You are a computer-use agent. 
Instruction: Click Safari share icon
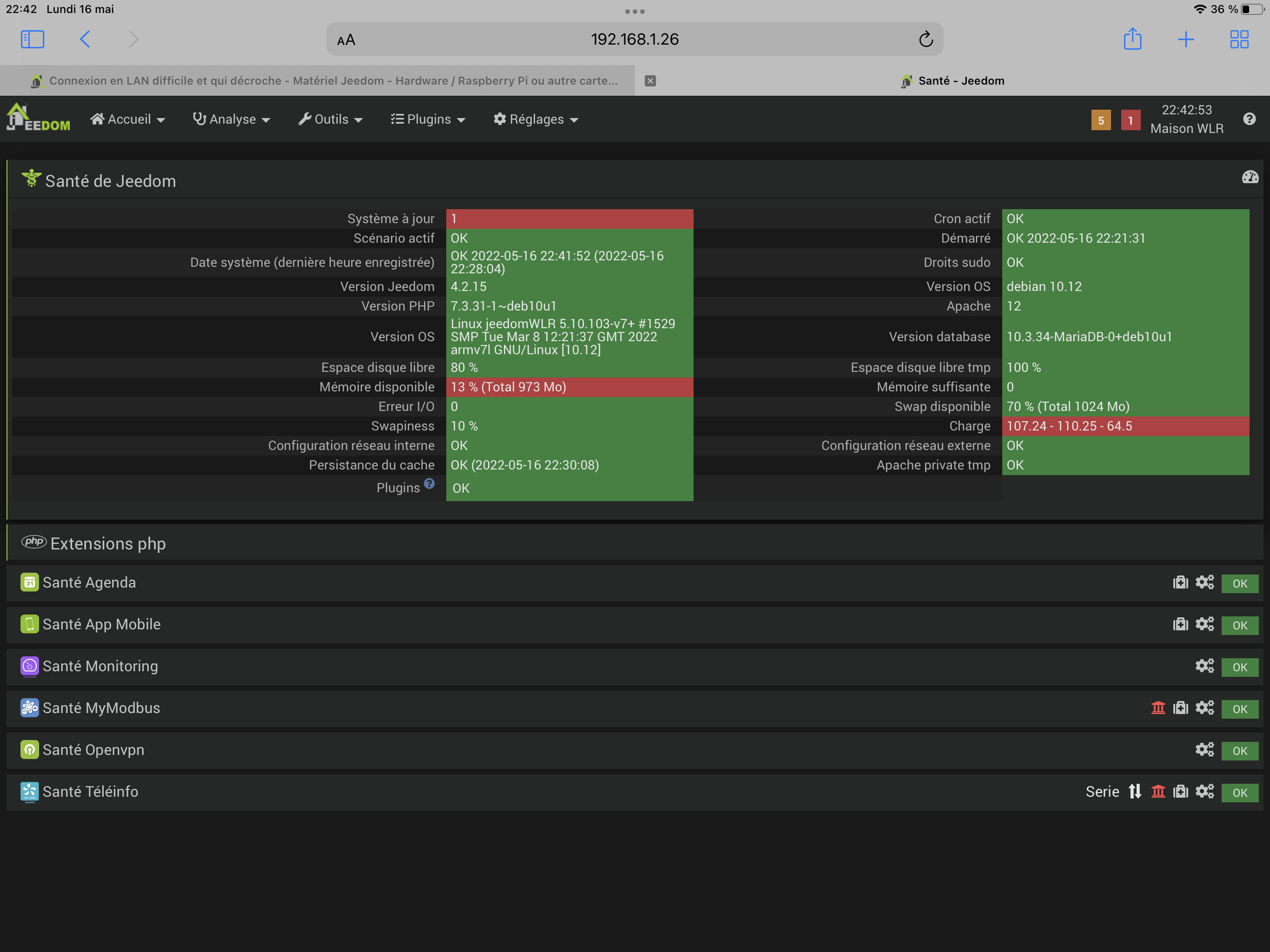tap(1131, 39)
